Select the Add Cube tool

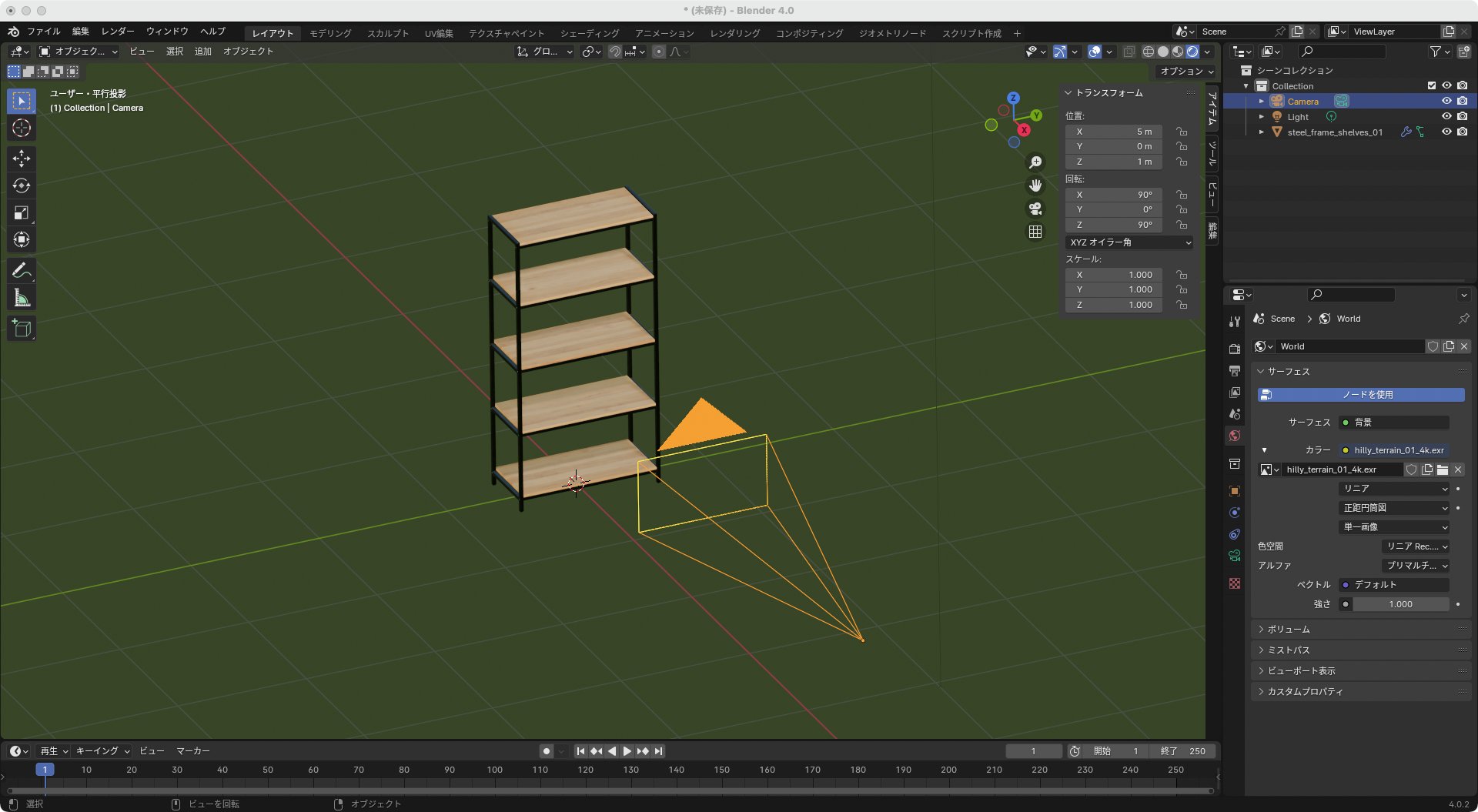pyautogui.click(x=22, y=329)
